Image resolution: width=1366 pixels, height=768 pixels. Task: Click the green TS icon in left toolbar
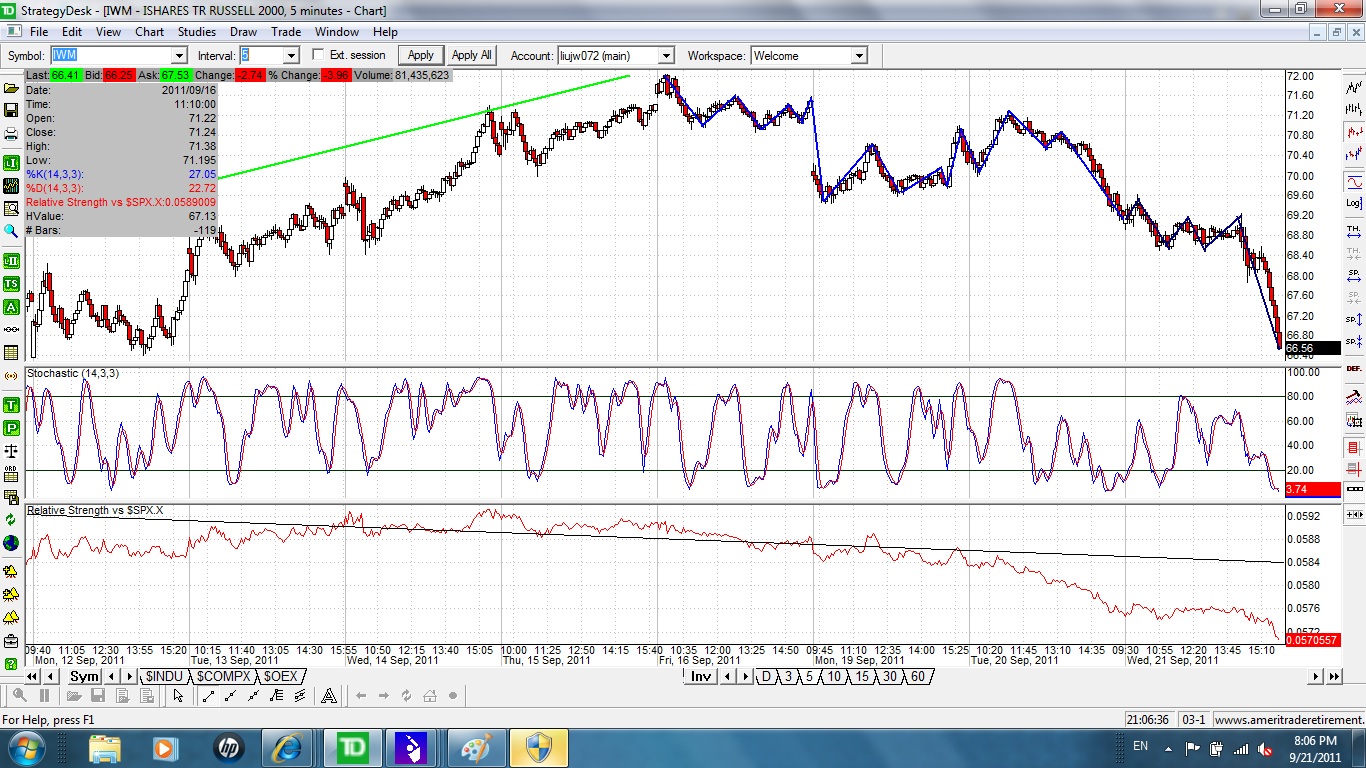pyautogui.click(x=11, y=283)
